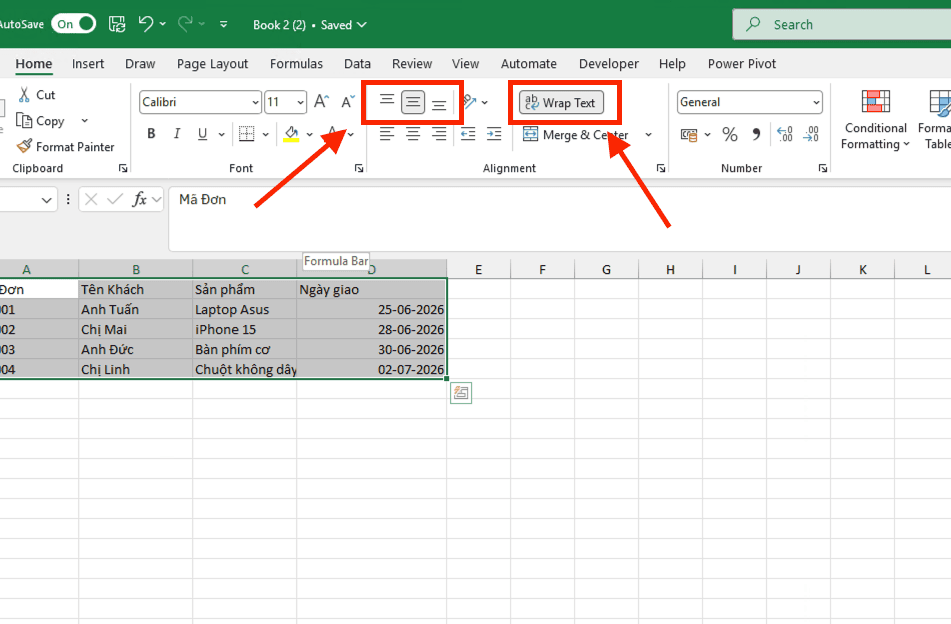This screenshot has height=624, width=951.
Task: Open the Fill Color palette arrow
Action: tap(309, 134)
